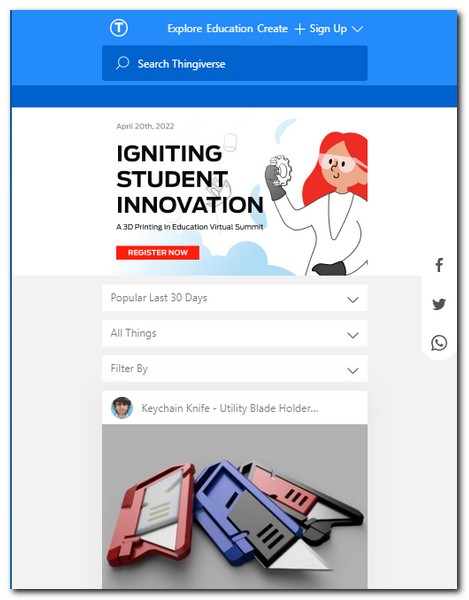Open the Education menu item
This screenshot has width=469, height=600.
tap(230, 29)
